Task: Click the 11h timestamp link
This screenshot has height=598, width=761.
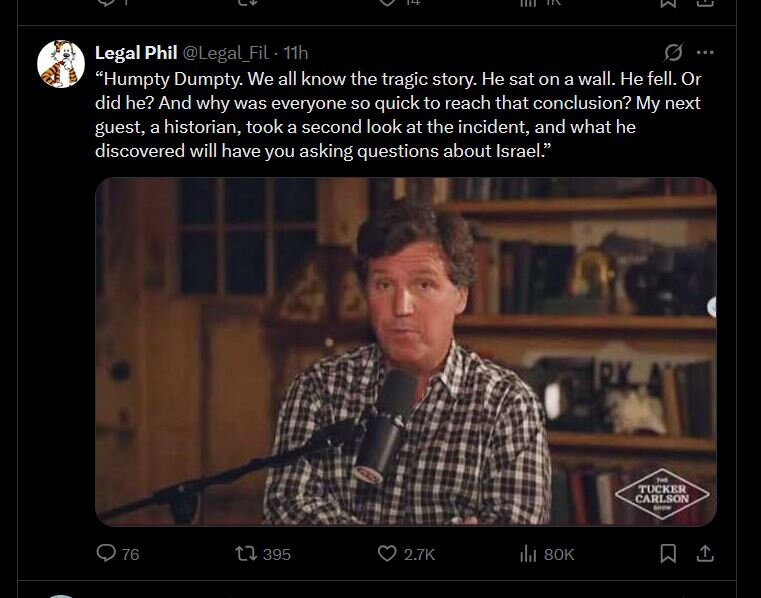Action: [x=297, y=52]
